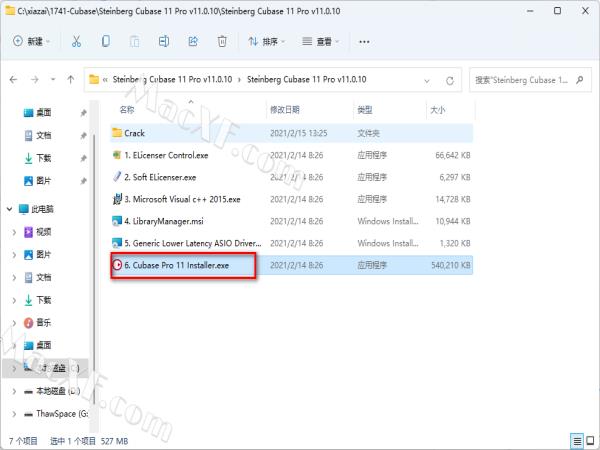Select 1. ELicenser Control.exe file
This screenshot has width=600, height=450.
(292, 155)
